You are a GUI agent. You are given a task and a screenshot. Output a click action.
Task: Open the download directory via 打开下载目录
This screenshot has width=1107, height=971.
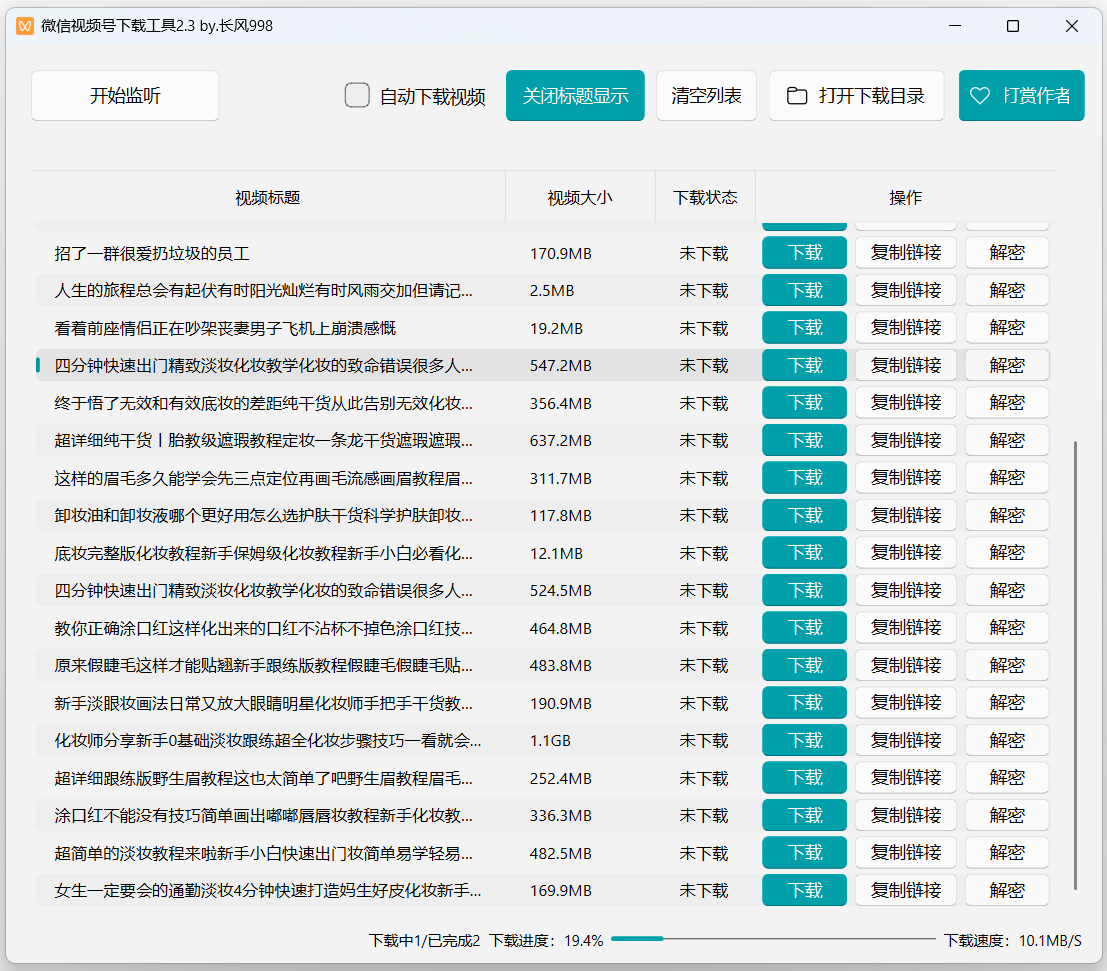pos(856,95)
